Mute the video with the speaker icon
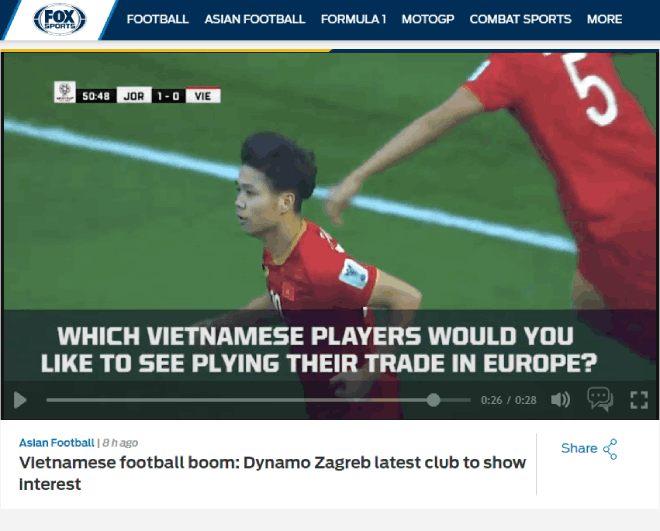The image size is (660, 531). [x=560, y=400]
